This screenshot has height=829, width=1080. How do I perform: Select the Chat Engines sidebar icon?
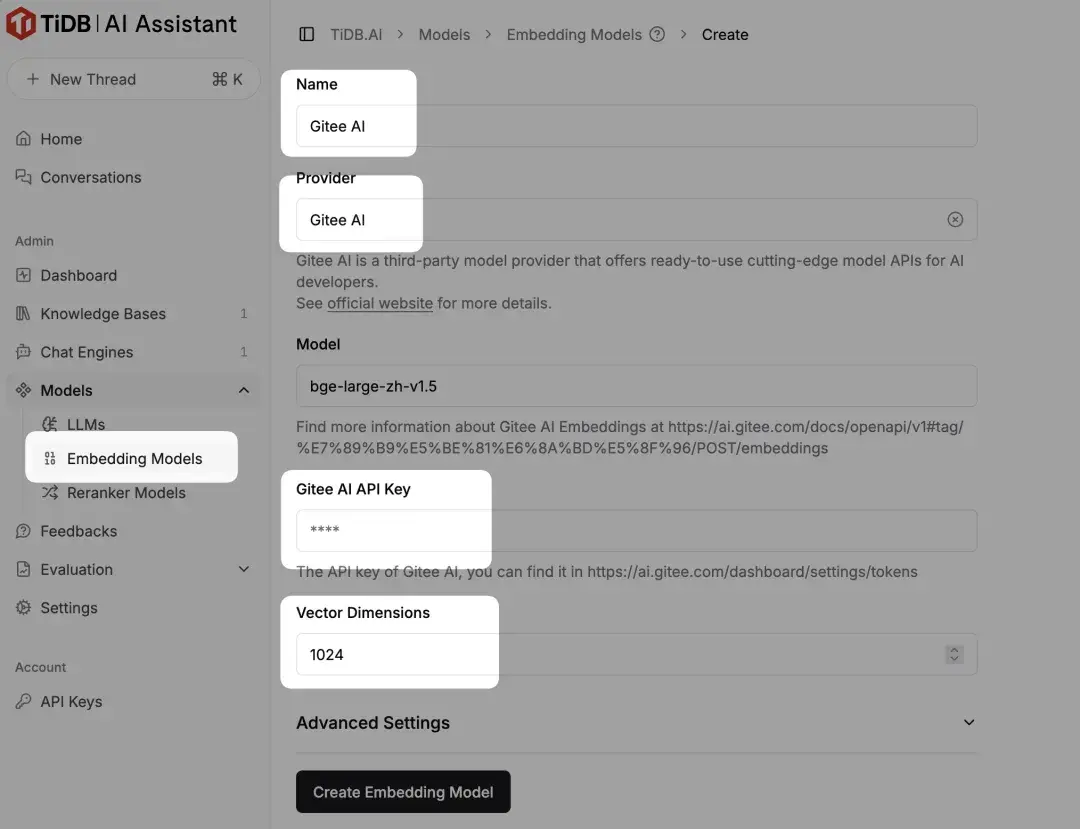tap(22, 351)
